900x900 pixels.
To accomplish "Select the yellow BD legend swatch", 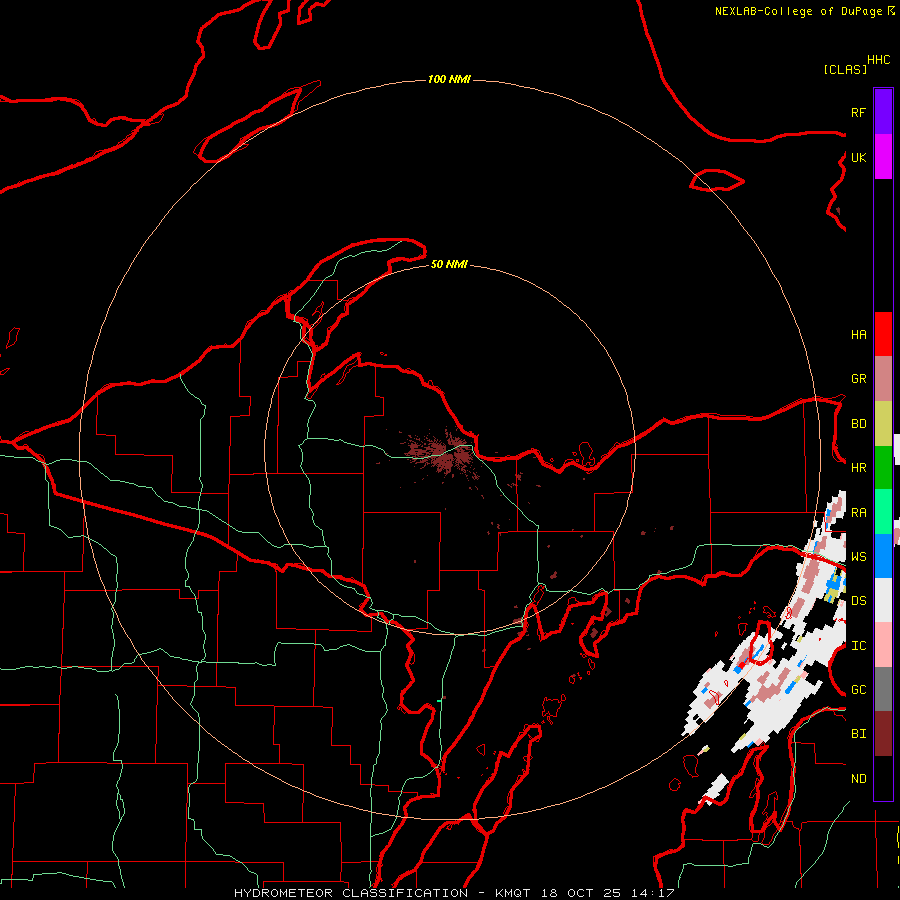I will [x=883, y=424].
